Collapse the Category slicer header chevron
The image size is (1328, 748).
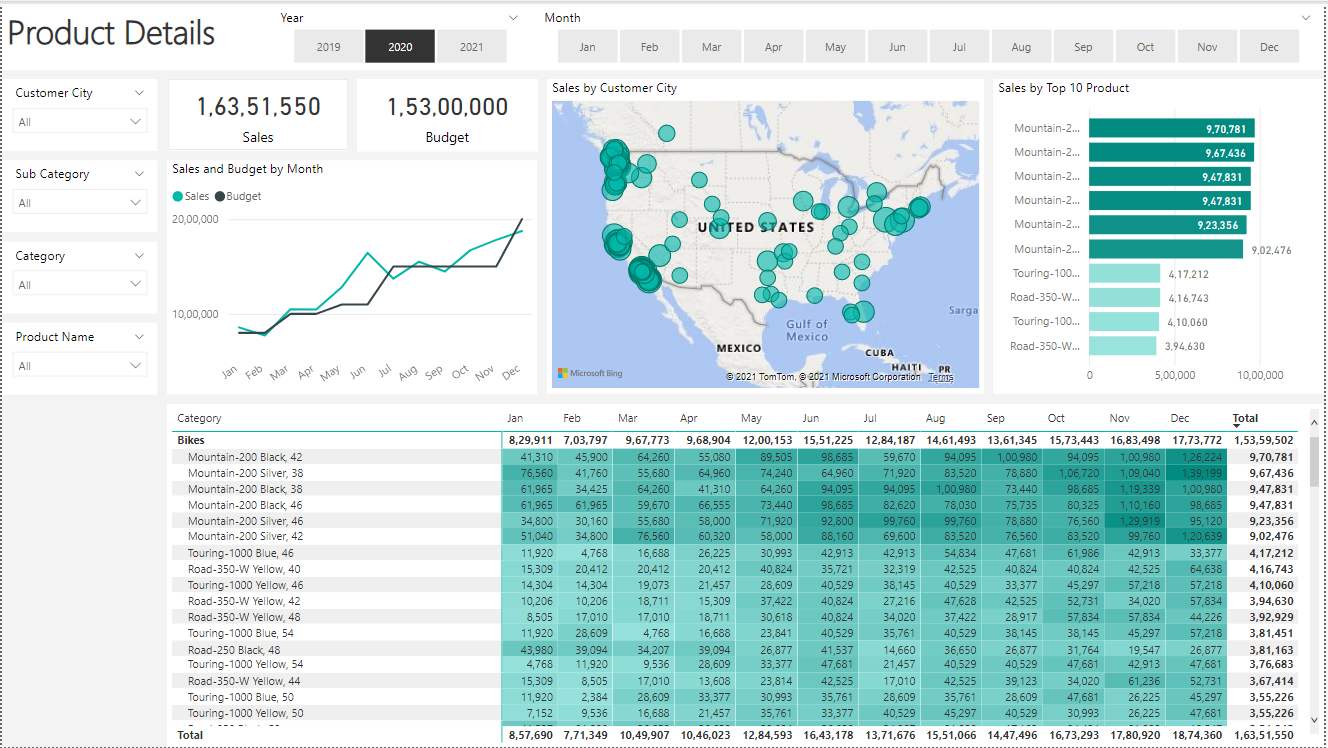(139, 256)
